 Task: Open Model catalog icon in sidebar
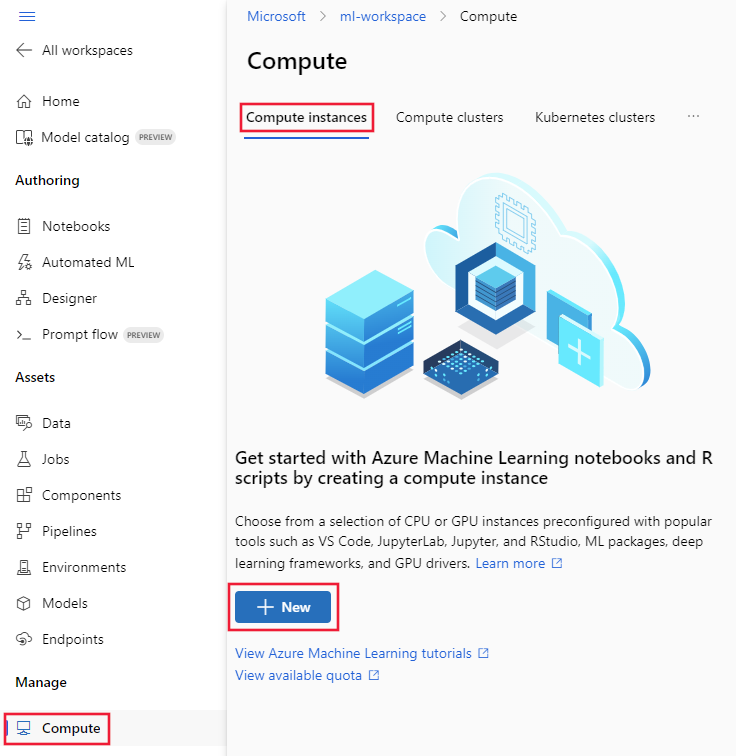24,137
